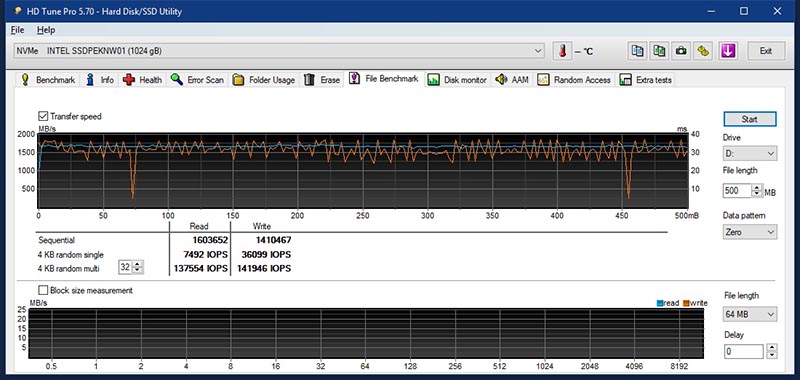
Task: Open the Disk monitor tab
Action: coord(457,80)
